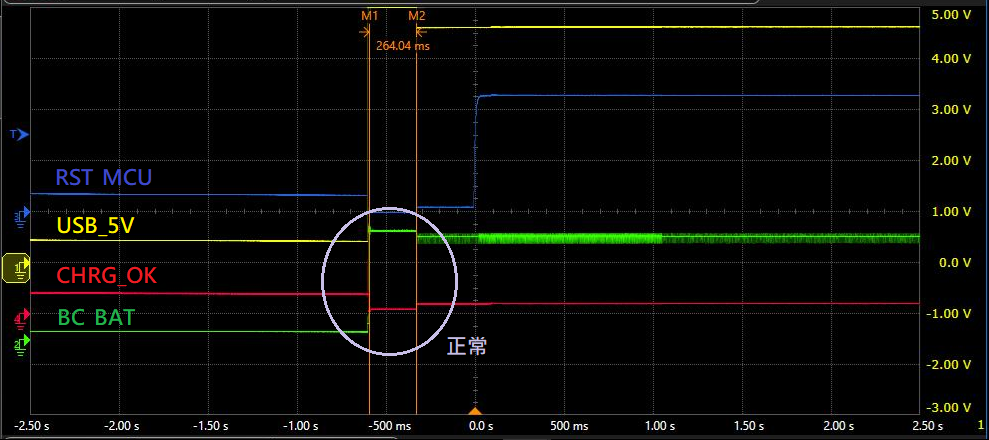Click the 2.00 s time axis label

(x=838, y=426)
